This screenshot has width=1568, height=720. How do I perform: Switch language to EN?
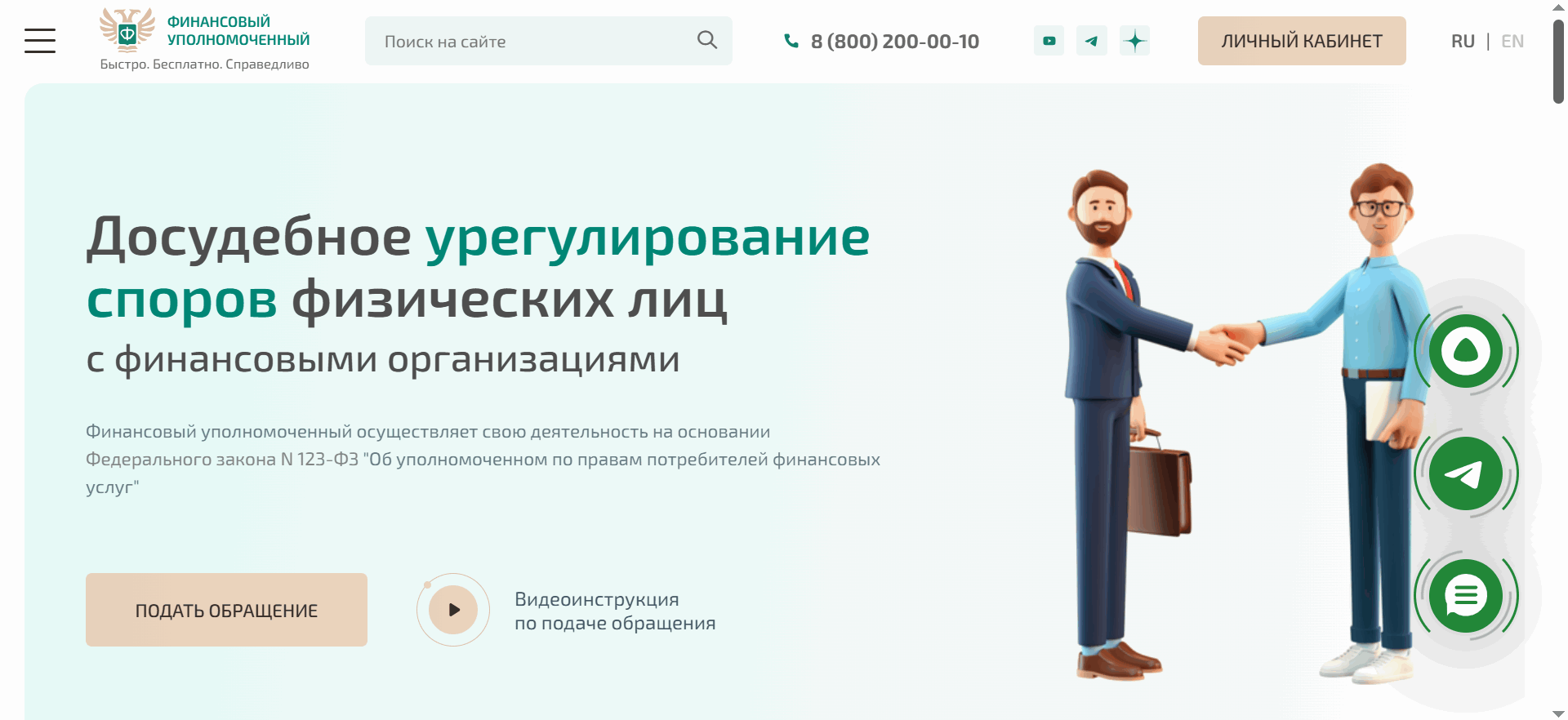coord(1512,41)
